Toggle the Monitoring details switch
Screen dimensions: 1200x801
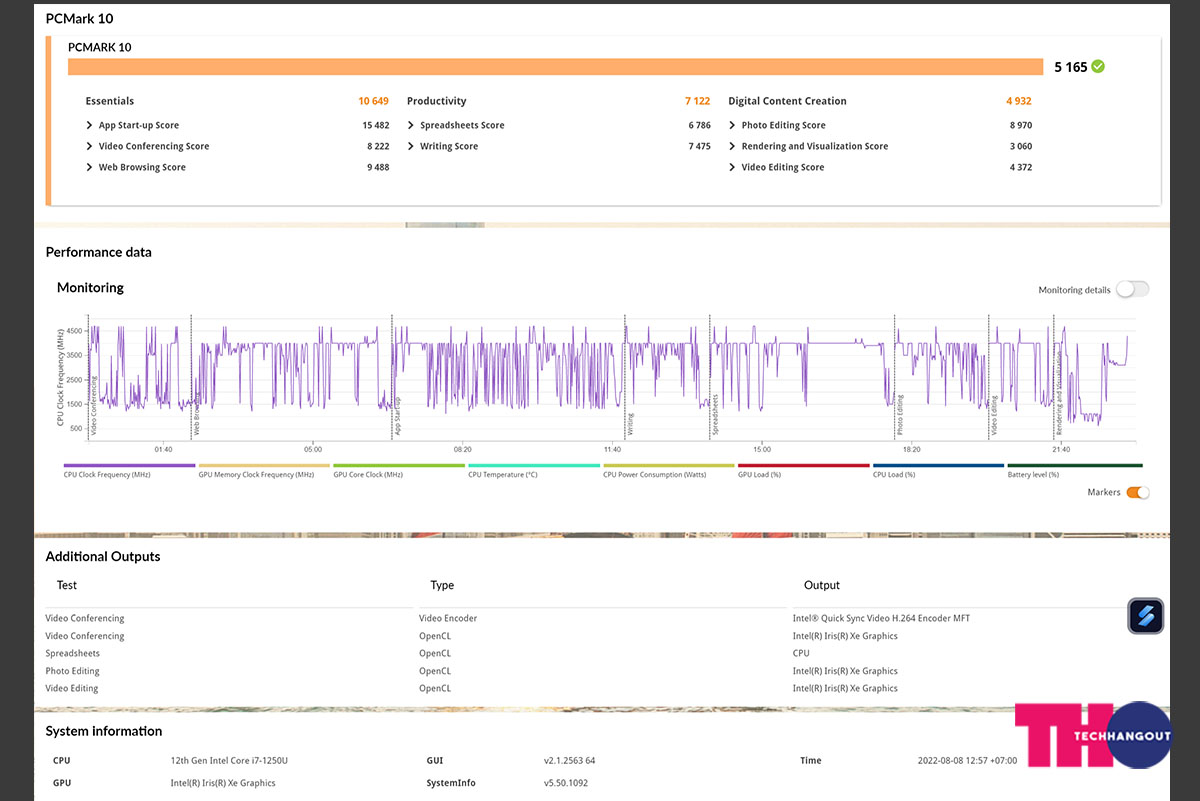tap(1133, 289)
